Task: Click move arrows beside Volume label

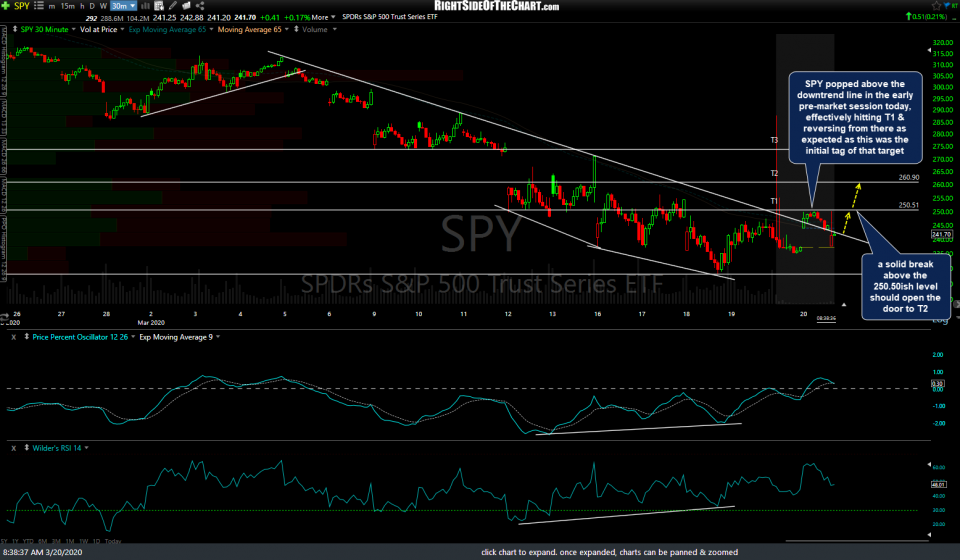Action: click(296, 29)
